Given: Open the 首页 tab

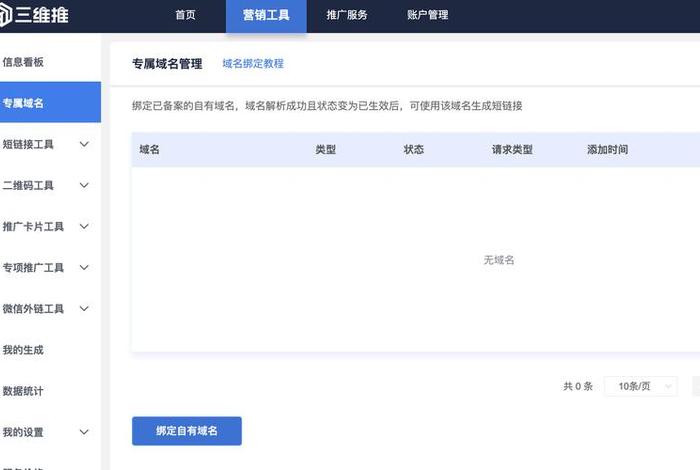Looking at the screenshot, I should point(185,15).
